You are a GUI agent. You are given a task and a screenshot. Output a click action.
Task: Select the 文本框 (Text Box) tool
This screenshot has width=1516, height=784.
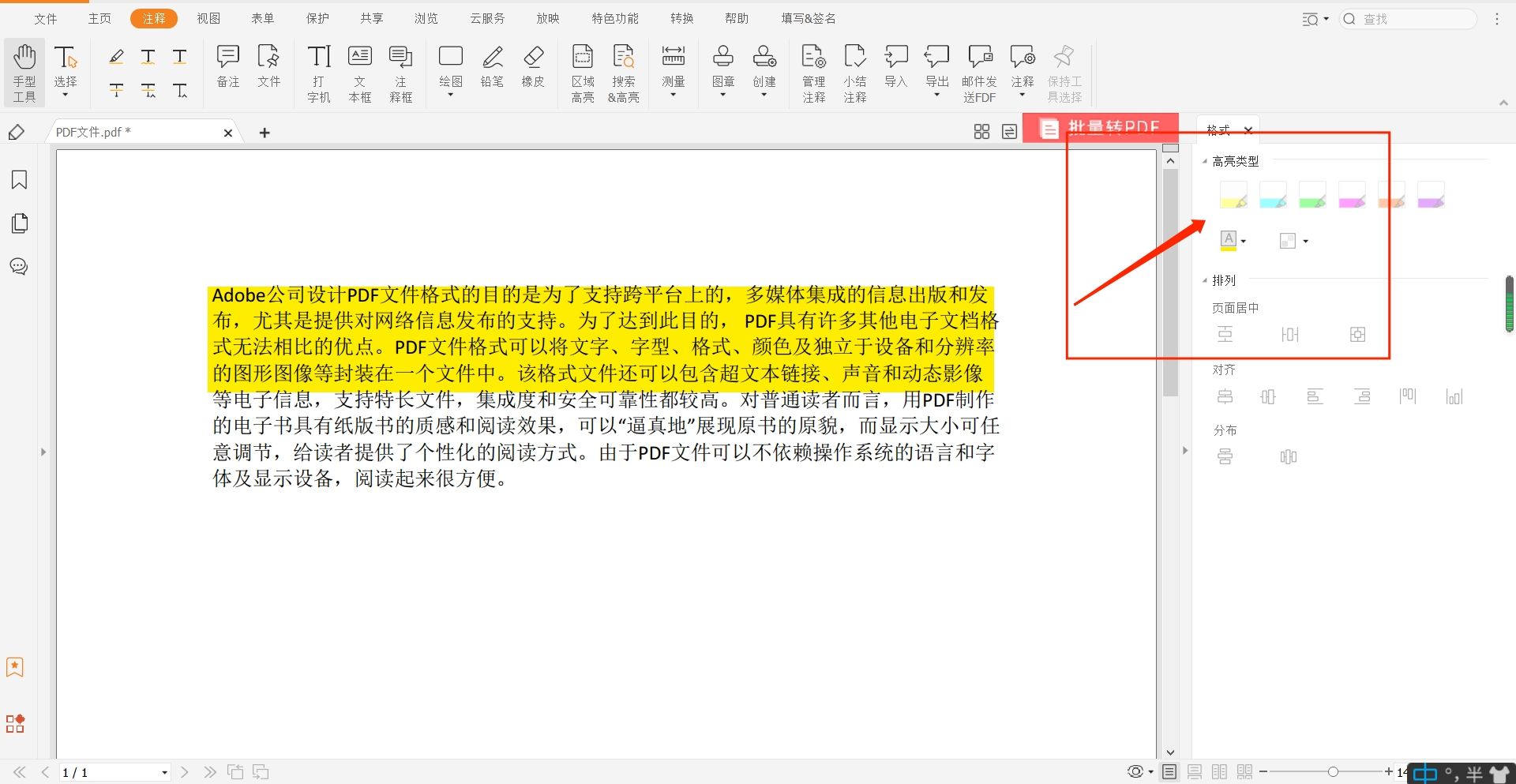[359, 71]
